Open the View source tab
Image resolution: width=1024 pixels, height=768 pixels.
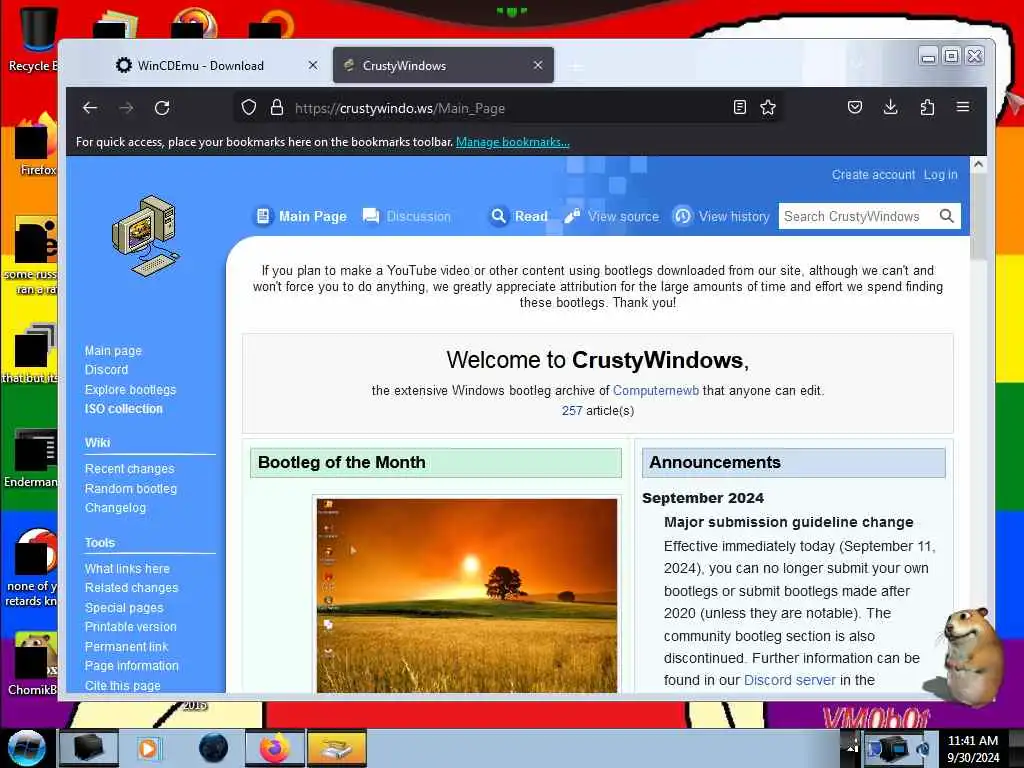(611, 216)
